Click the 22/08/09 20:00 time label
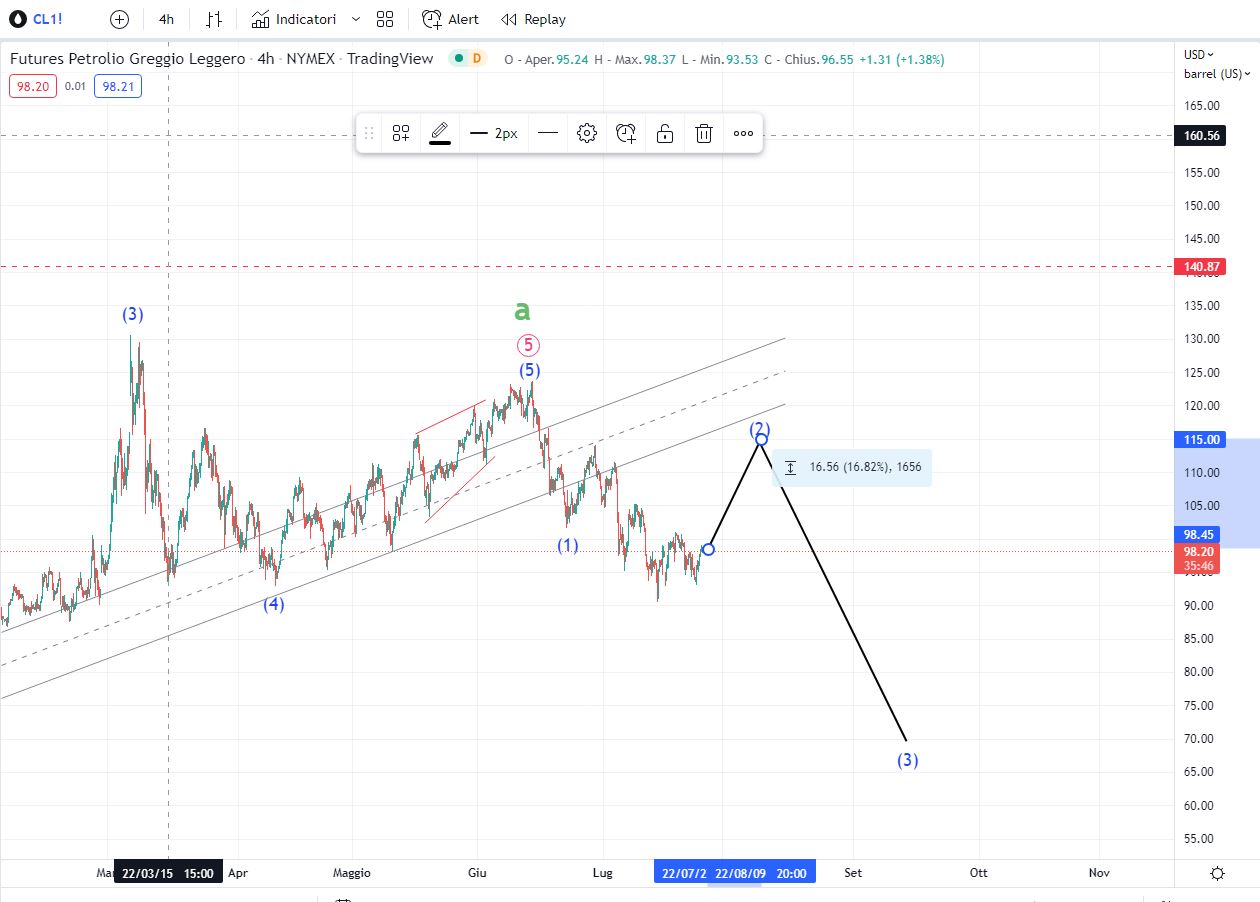The image size is (1260, 902). (762, 873)
